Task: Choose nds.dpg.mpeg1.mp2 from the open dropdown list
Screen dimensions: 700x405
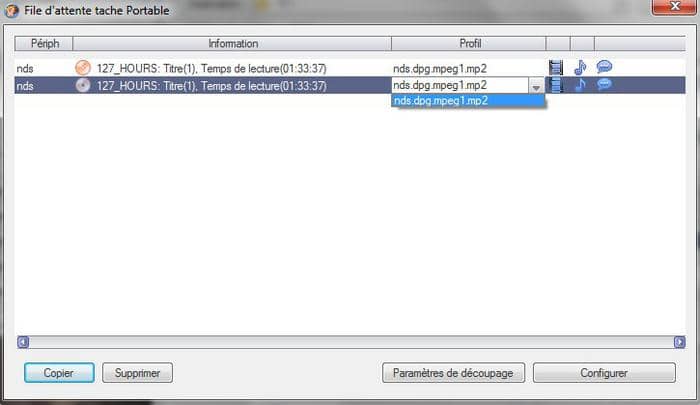Action: pos(468,100)
